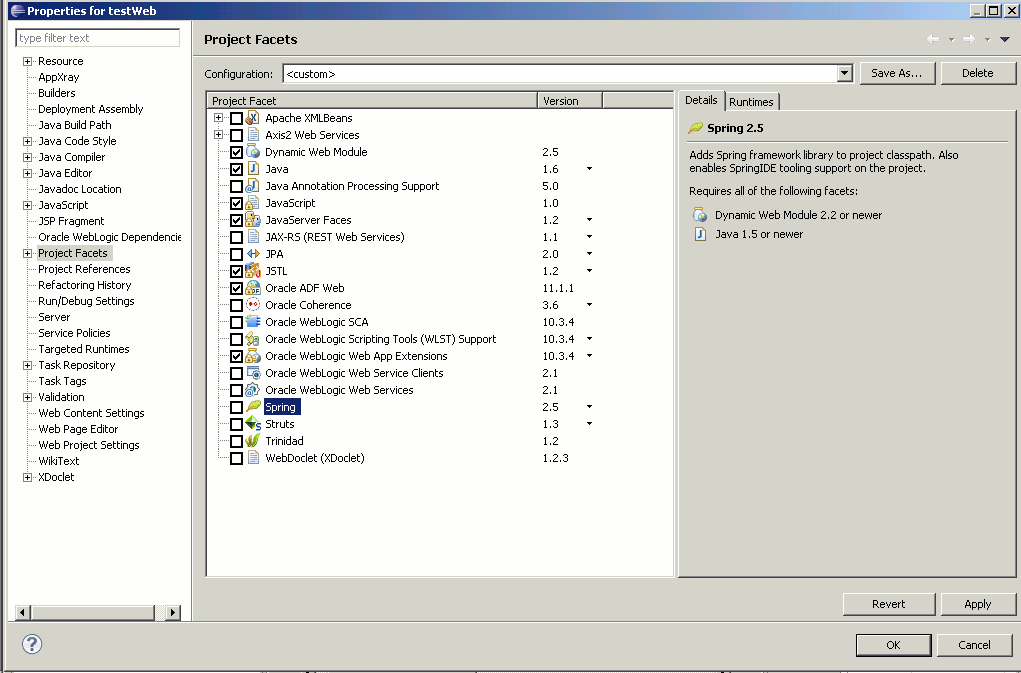Click the Cancel button
Screen dimensions: 1021x673
(975, 645)
